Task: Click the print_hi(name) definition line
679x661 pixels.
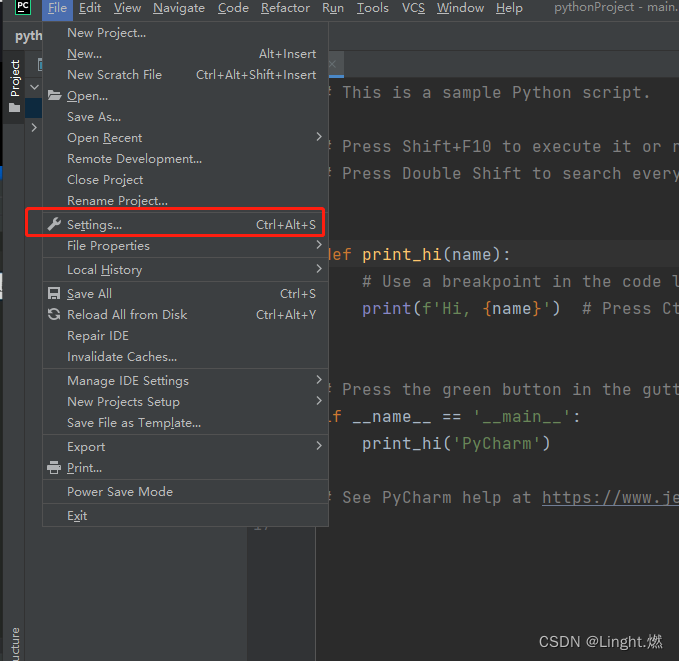Action: coord(419,254)
